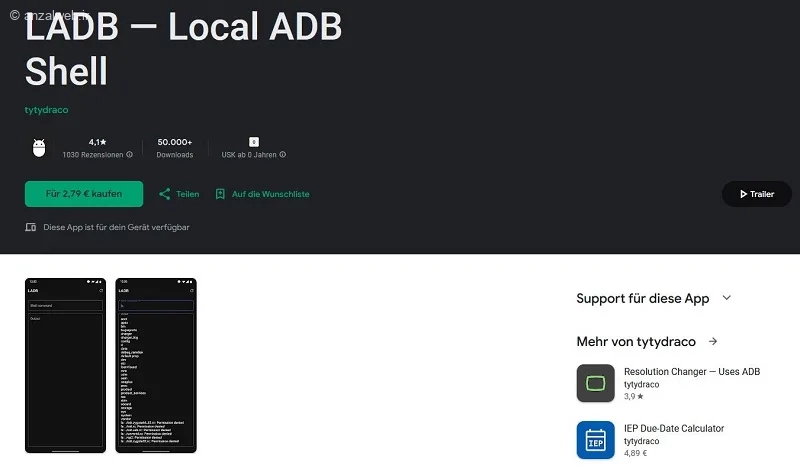Click the arrow beside Mehr von tytydraco
The image size is (800, 469).
[x=713, y=341]
